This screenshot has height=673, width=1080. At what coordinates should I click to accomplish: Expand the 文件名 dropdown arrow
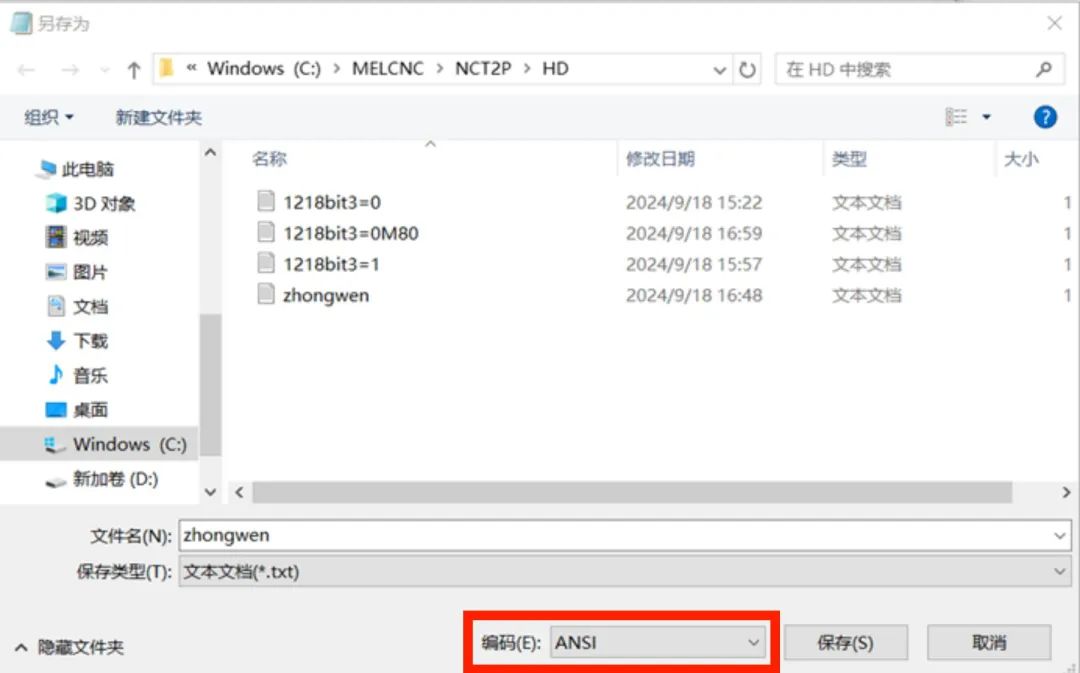[x=1059, y=535]
